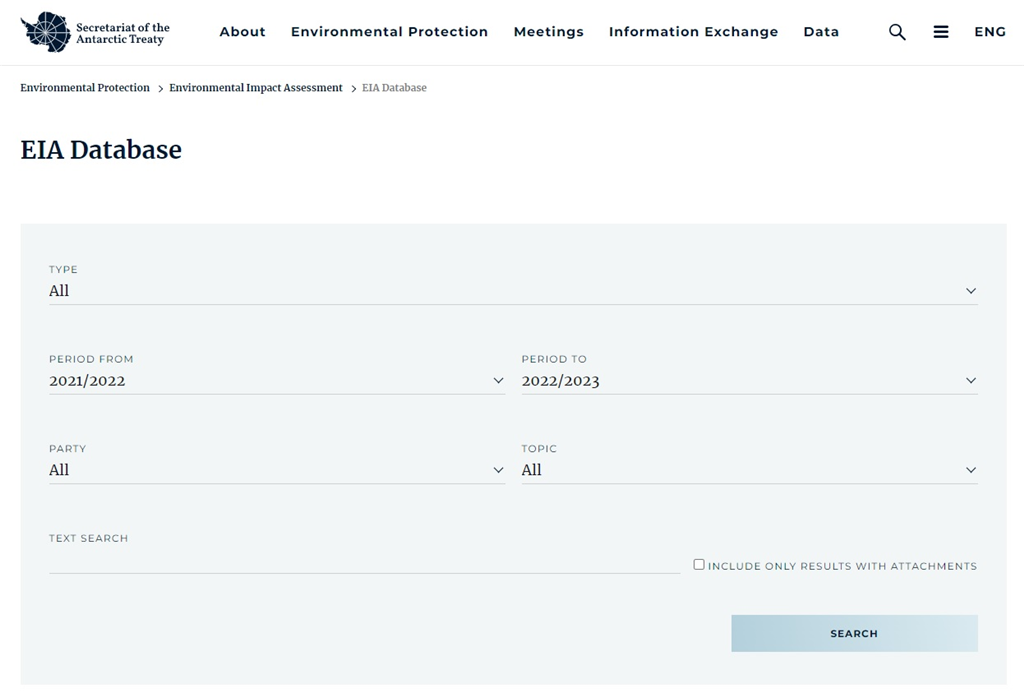Open the Period From dropdown showing 2021/2022
The width and height of the screenshot is (1024, 697).
pos(277,381)
